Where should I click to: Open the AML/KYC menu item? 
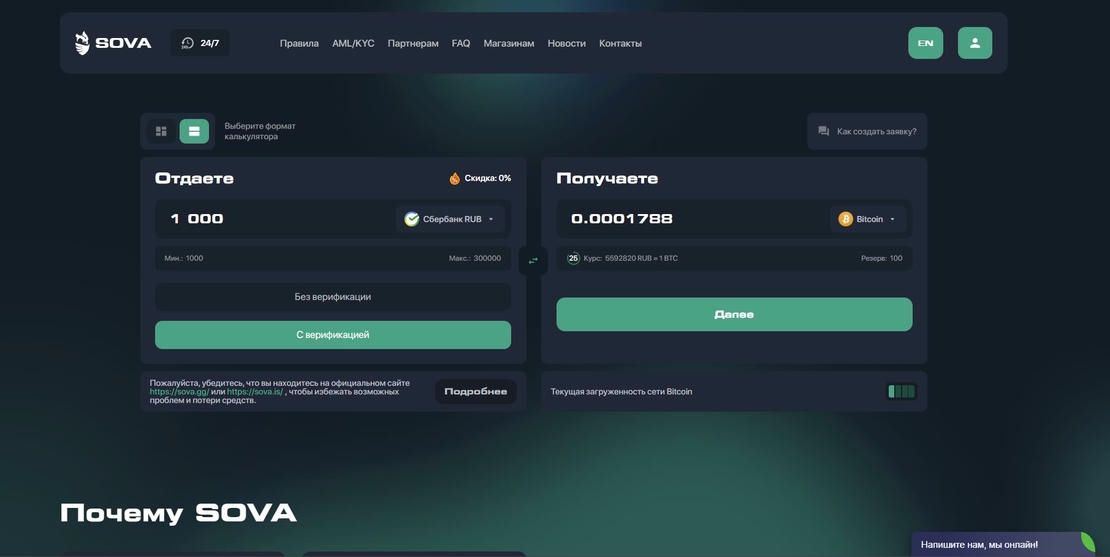(353, 43)
